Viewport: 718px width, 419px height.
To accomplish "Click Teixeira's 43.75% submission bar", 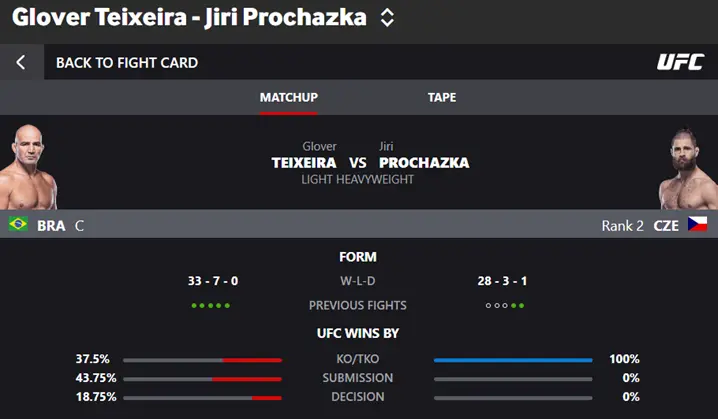I will pyautogui.click(x=202, y=379).
